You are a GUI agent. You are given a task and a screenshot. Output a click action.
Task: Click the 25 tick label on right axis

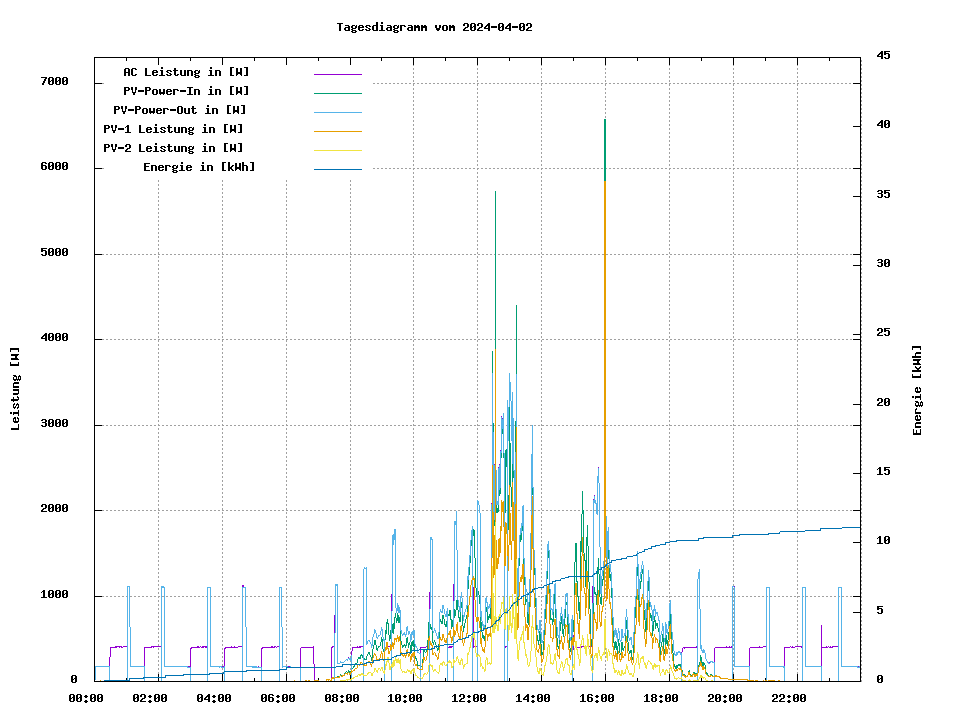point(883,333)
